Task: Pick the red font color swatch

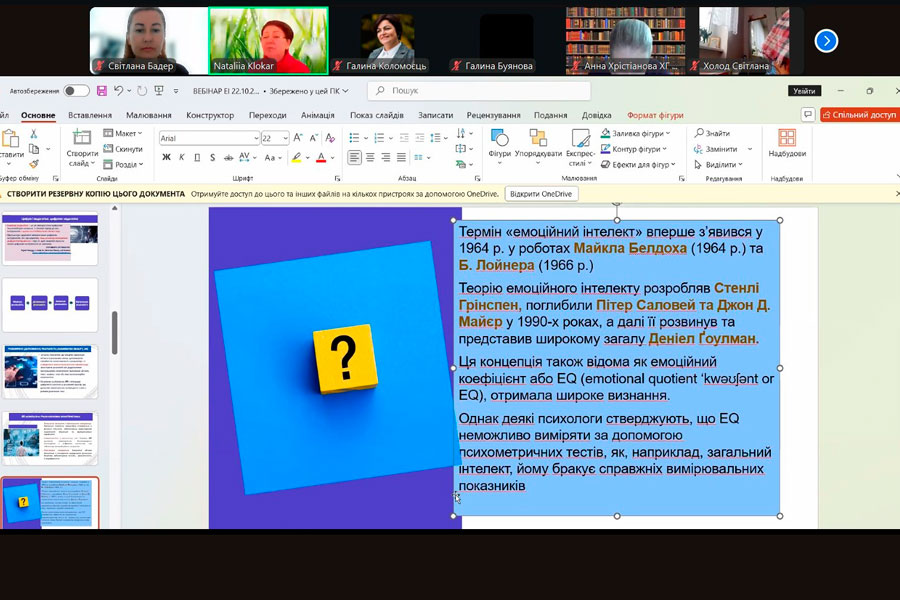Action: [321, 157]
